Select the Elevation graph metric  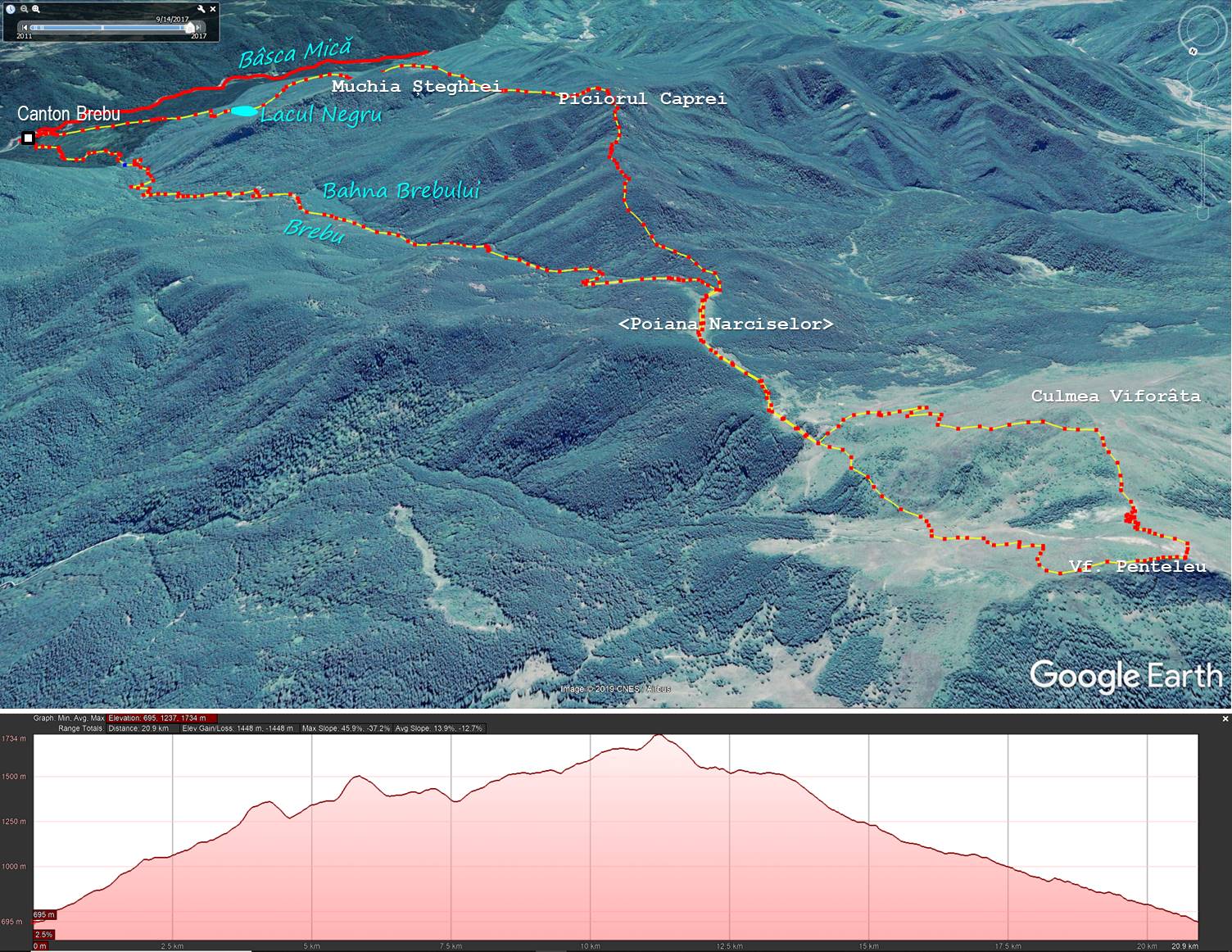coord(156,719)
